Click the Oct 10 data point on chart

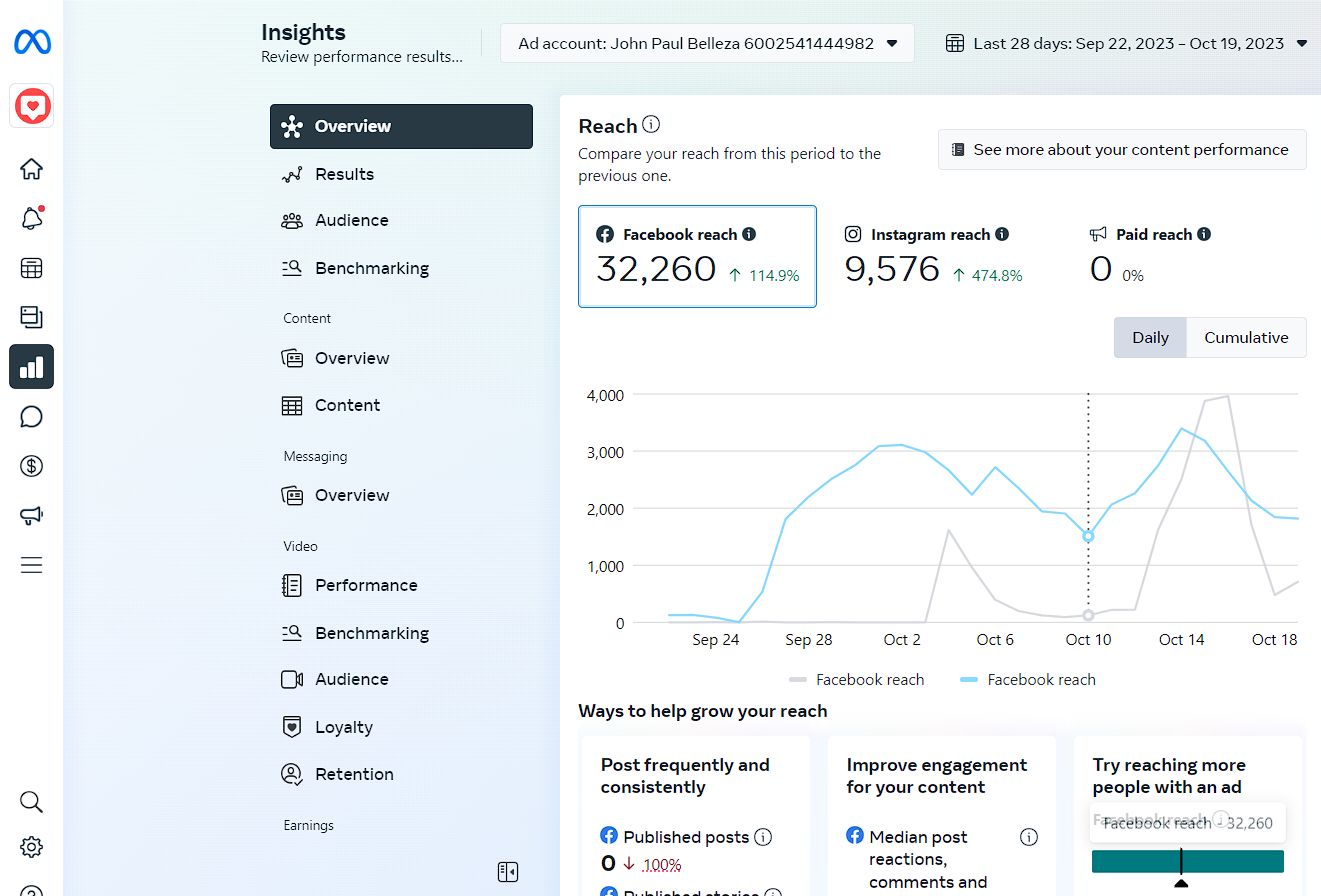(1088, 536)
